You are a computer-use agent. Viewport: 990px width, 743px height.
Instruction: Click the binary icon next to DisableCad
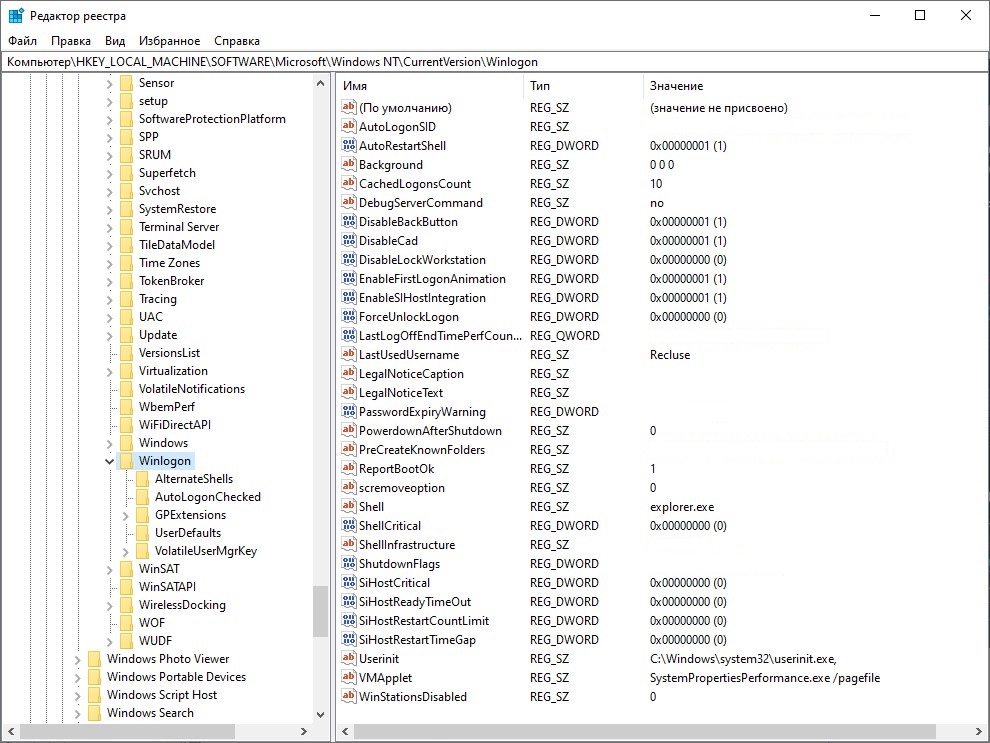click(349, 241)
